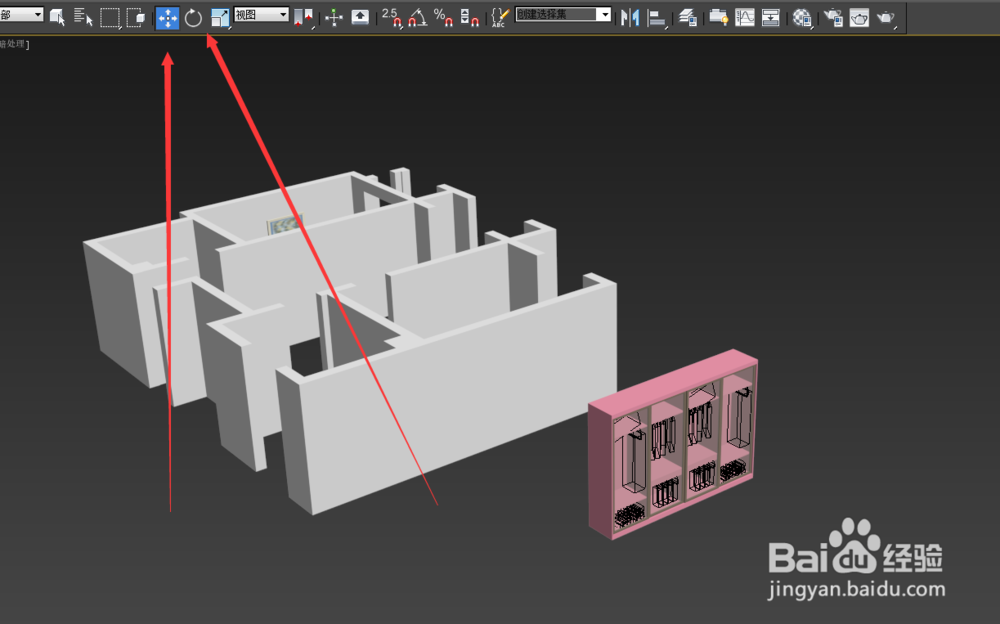Select the pink wardrobe model in the viewport

click(x=673, y=445)
